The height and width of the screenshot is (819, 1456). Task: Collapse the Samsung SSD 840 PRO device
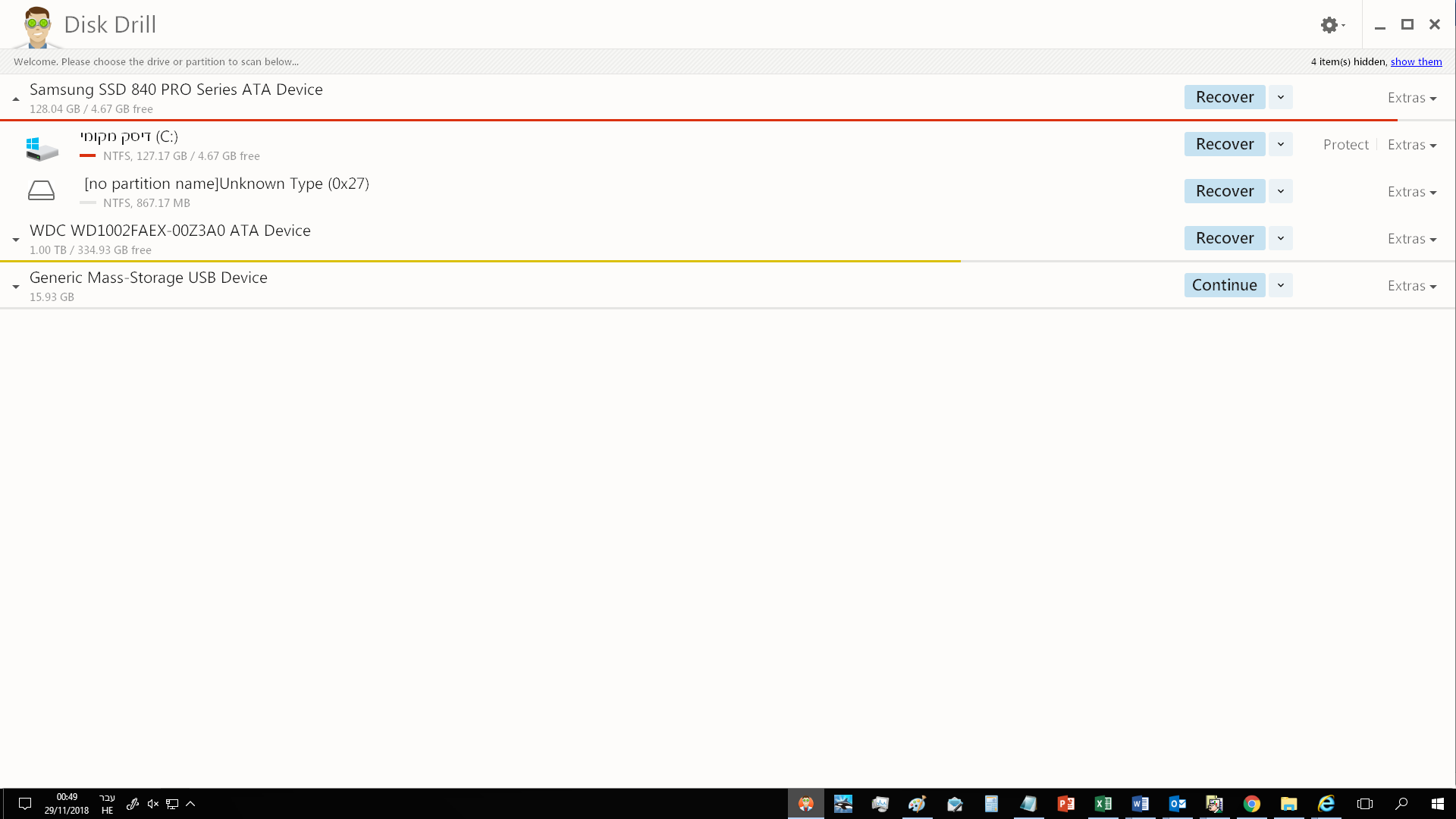coord(16,99)
